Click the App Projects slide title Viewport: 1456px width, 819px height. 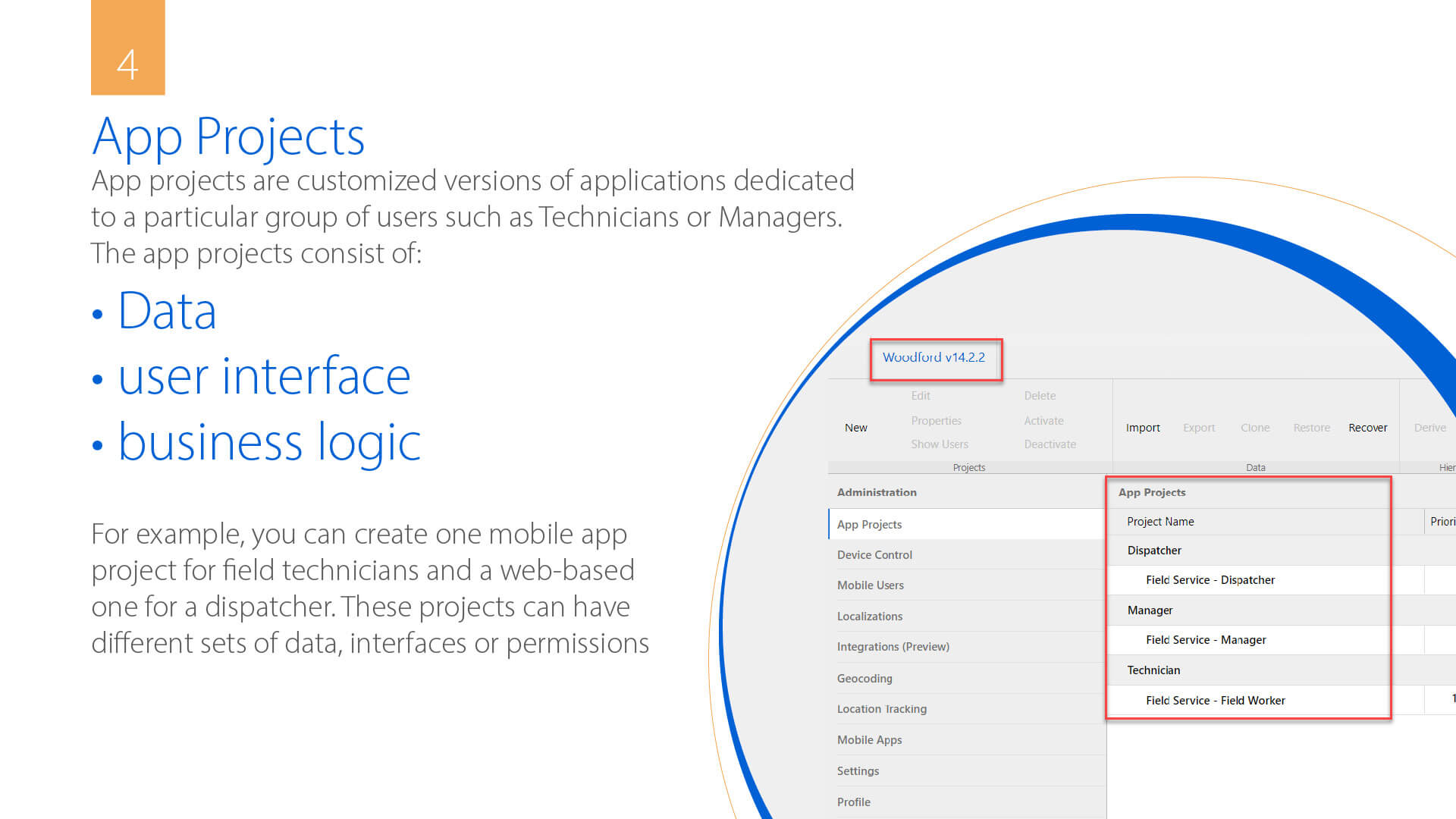tap(228, 138)
